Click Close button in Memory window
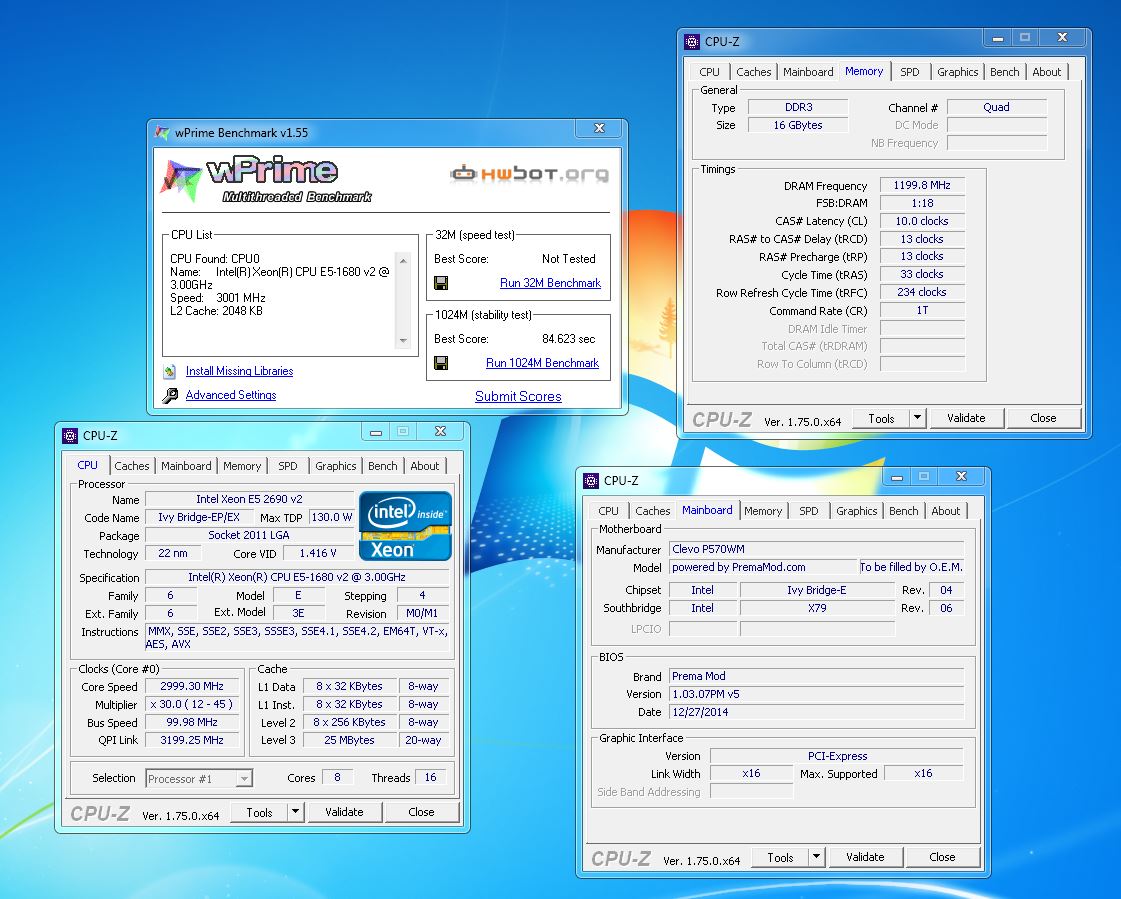The width and height of the screenshot is (1121, 899). (x=1043, y=418)
